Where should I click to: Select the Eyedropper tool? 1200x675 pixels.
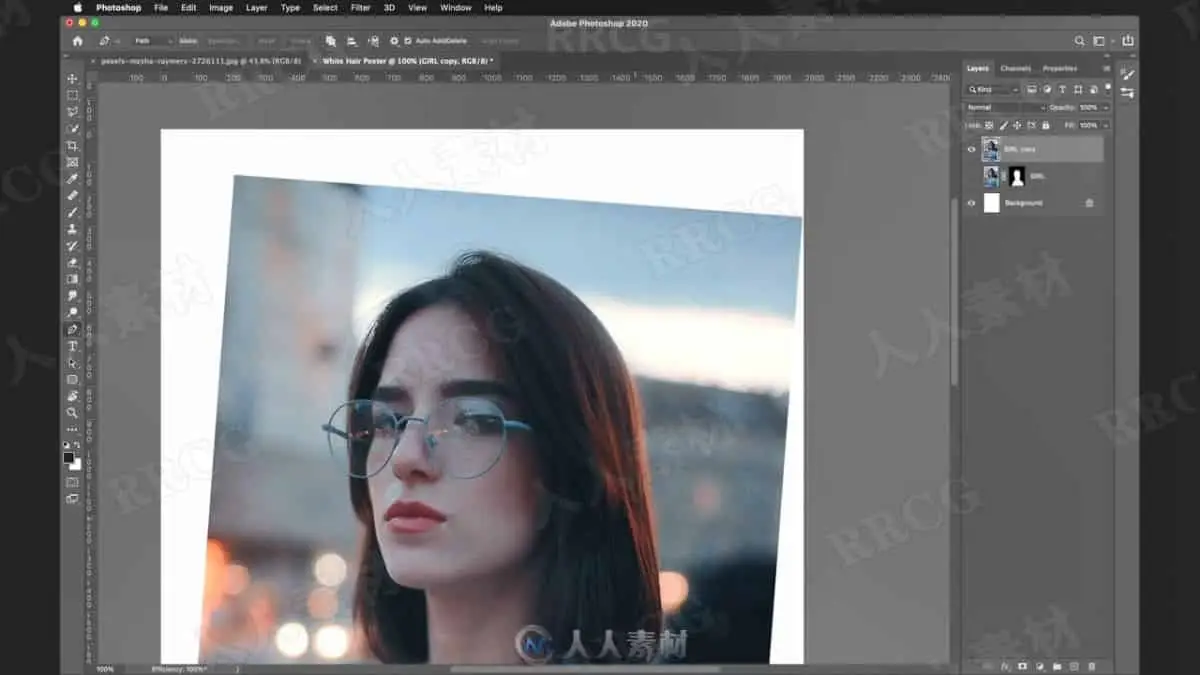click(x=72, y=179)
